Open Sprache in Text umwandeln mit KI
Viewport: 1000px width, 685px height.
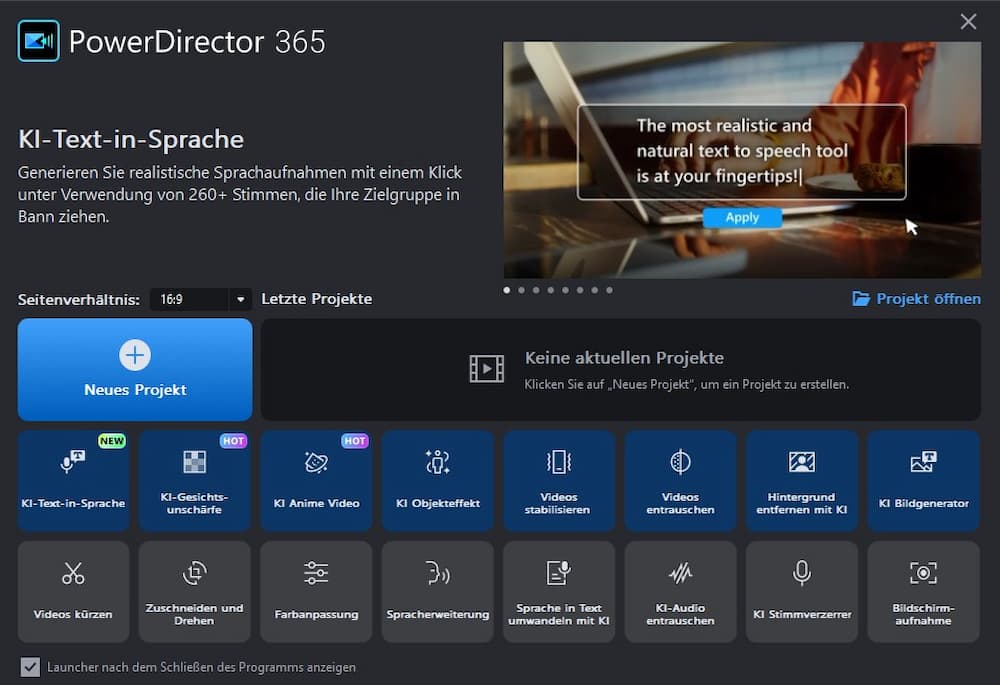(559, 591)
